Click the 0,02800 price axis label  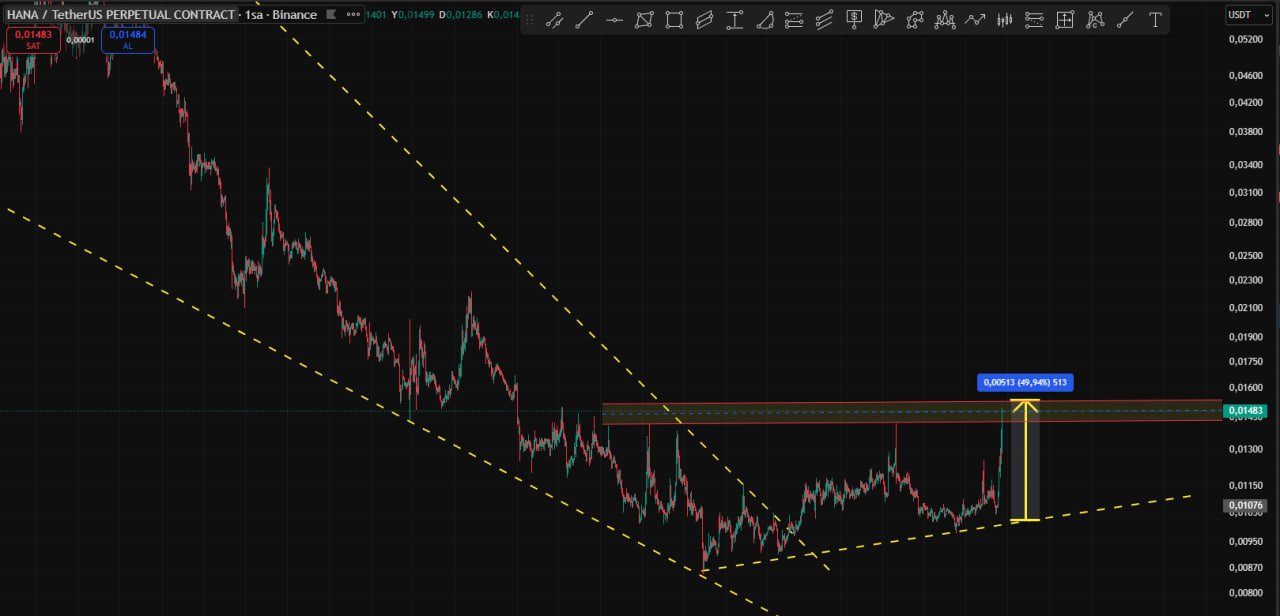click(x=1246, y=222)
